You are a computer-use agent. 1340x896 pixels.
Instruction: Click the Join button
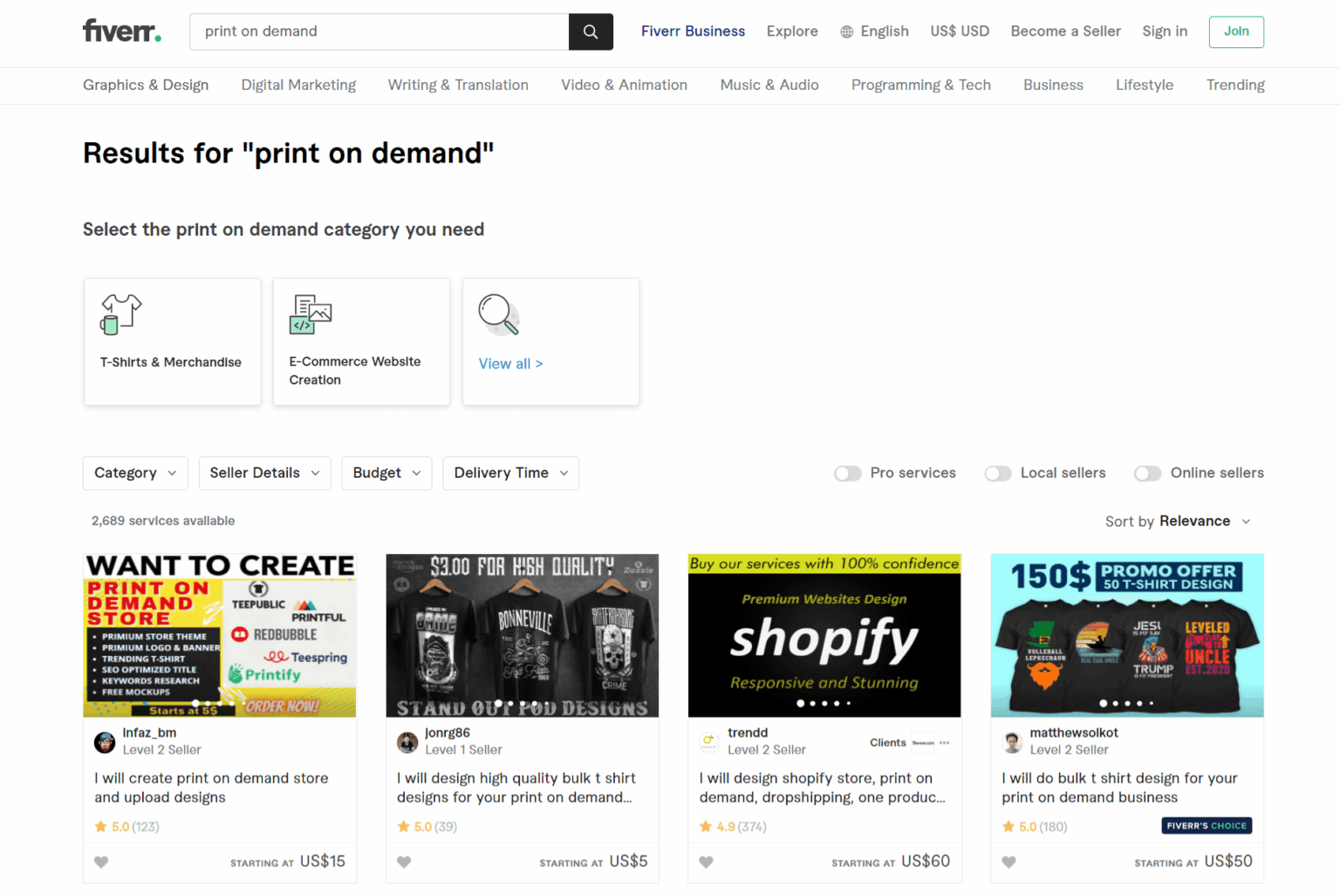click(1236, 31)
